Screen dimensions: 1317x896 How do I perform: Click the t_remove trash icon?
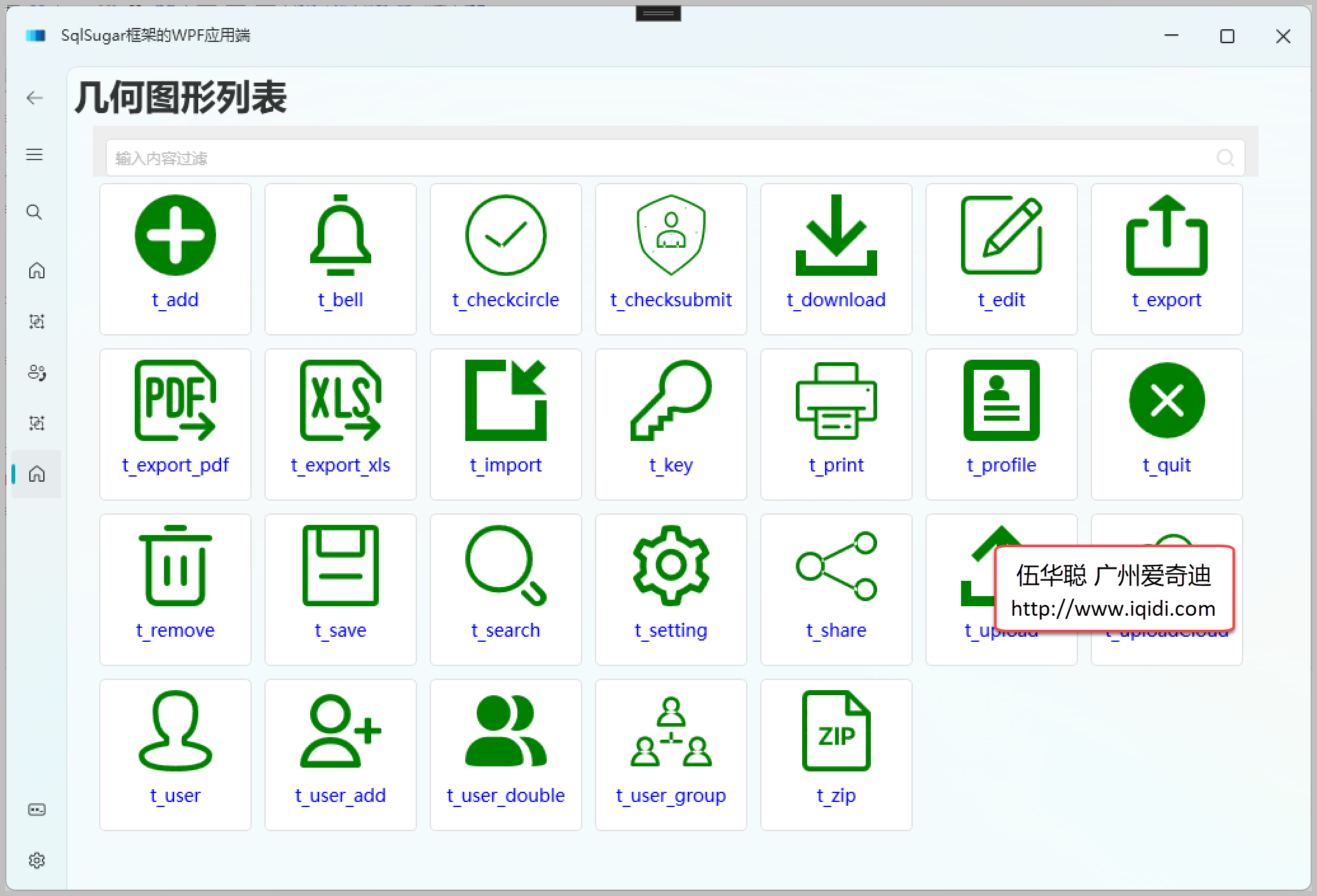175,566
